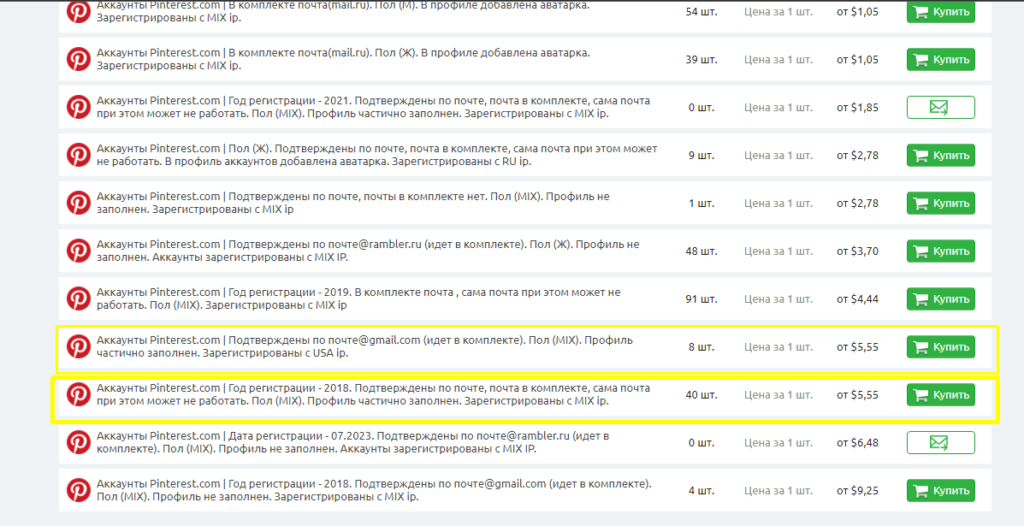Buy mail.ru Пол (М) accounts at $1,05
Screen dimensions: 1024x526
940,12
